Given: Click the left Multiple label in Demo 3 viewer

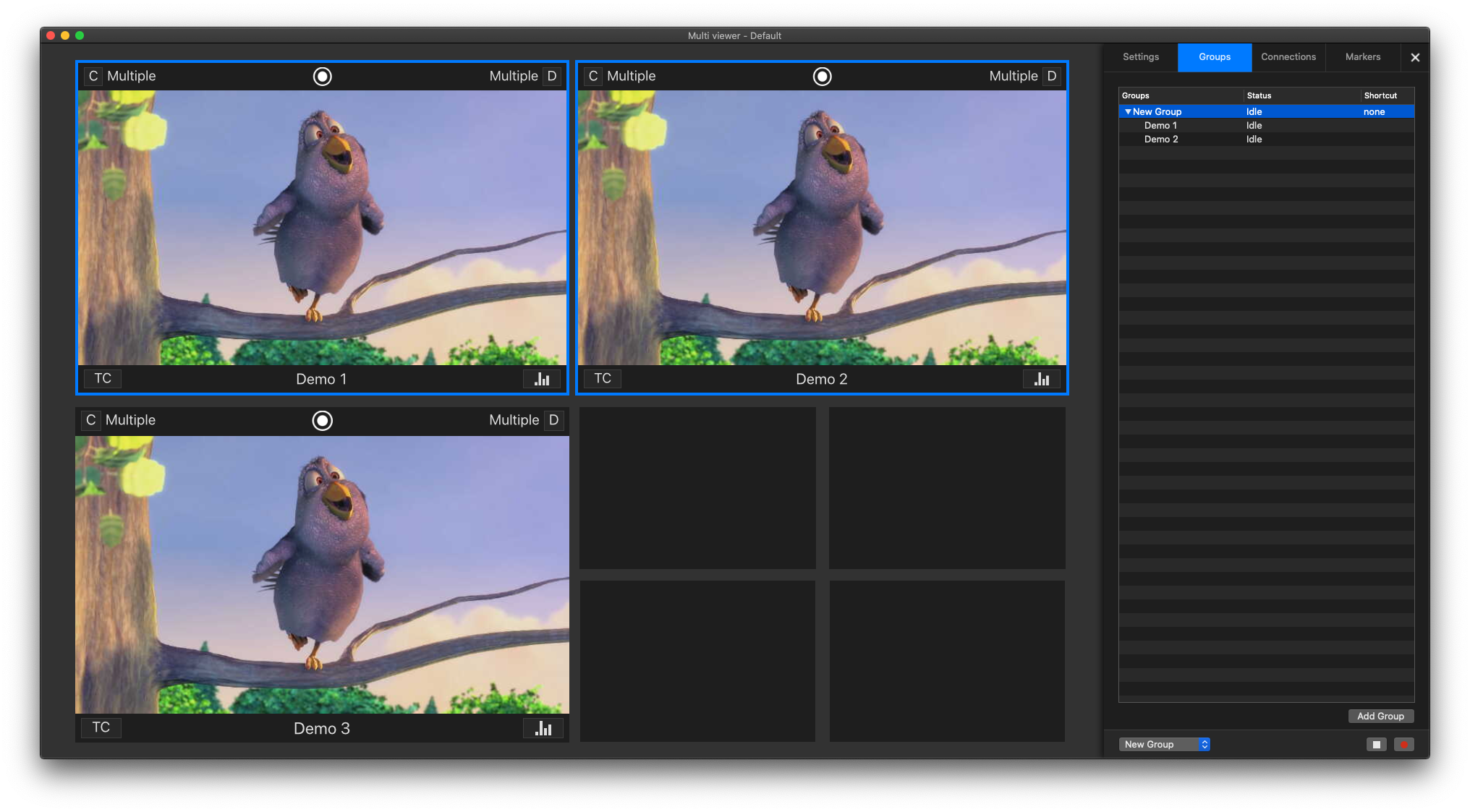Looking at the screenshot, I should (x=130, y=420).
